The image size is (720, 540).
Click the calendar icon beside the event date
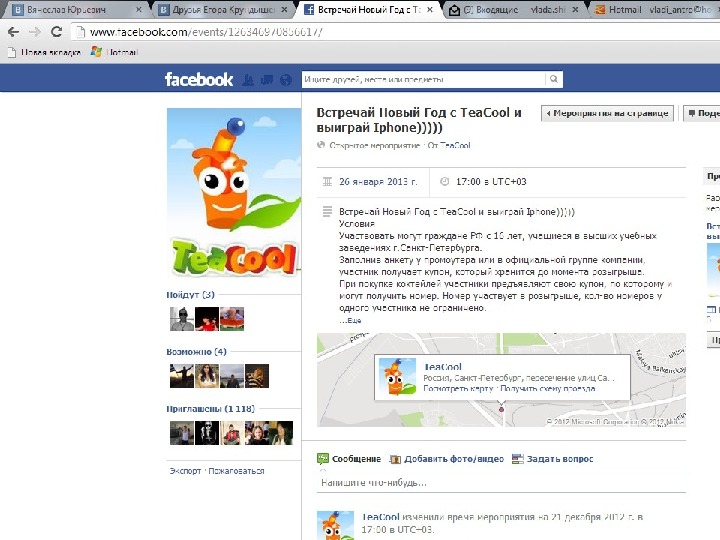327,181
